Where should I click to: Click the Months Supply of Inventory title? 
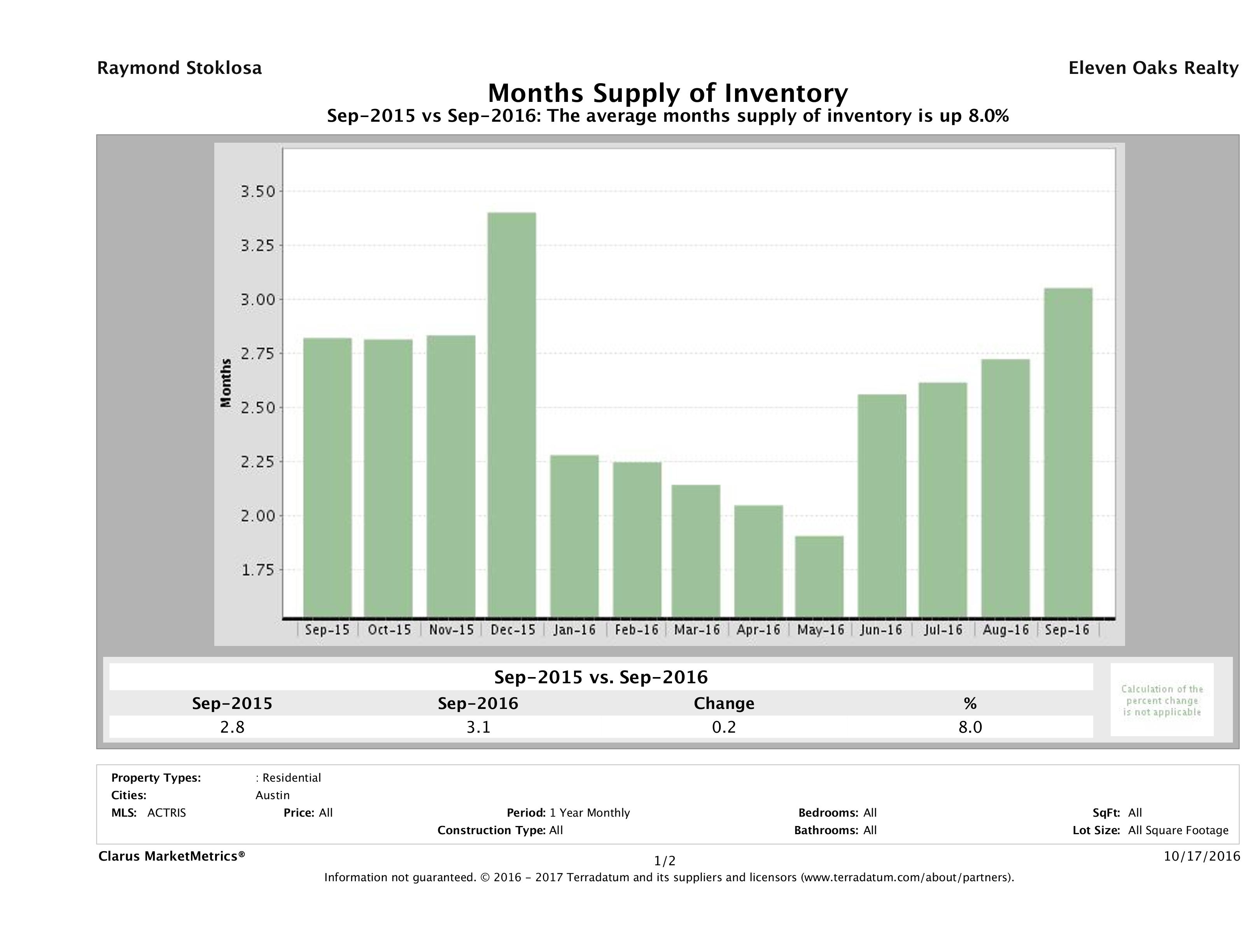coord(668,93)
